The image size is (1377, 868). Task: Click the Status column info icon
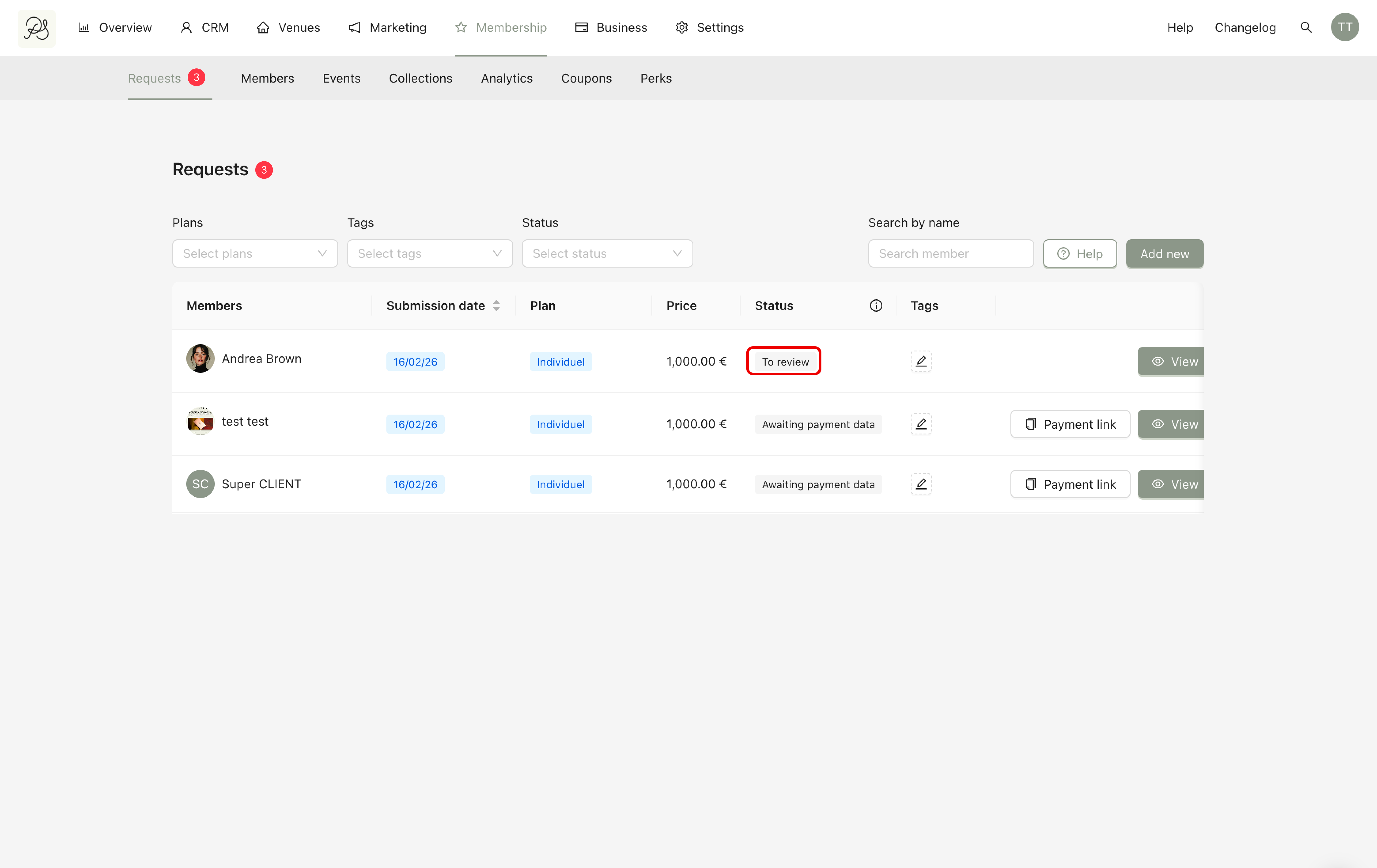(876, 305)
